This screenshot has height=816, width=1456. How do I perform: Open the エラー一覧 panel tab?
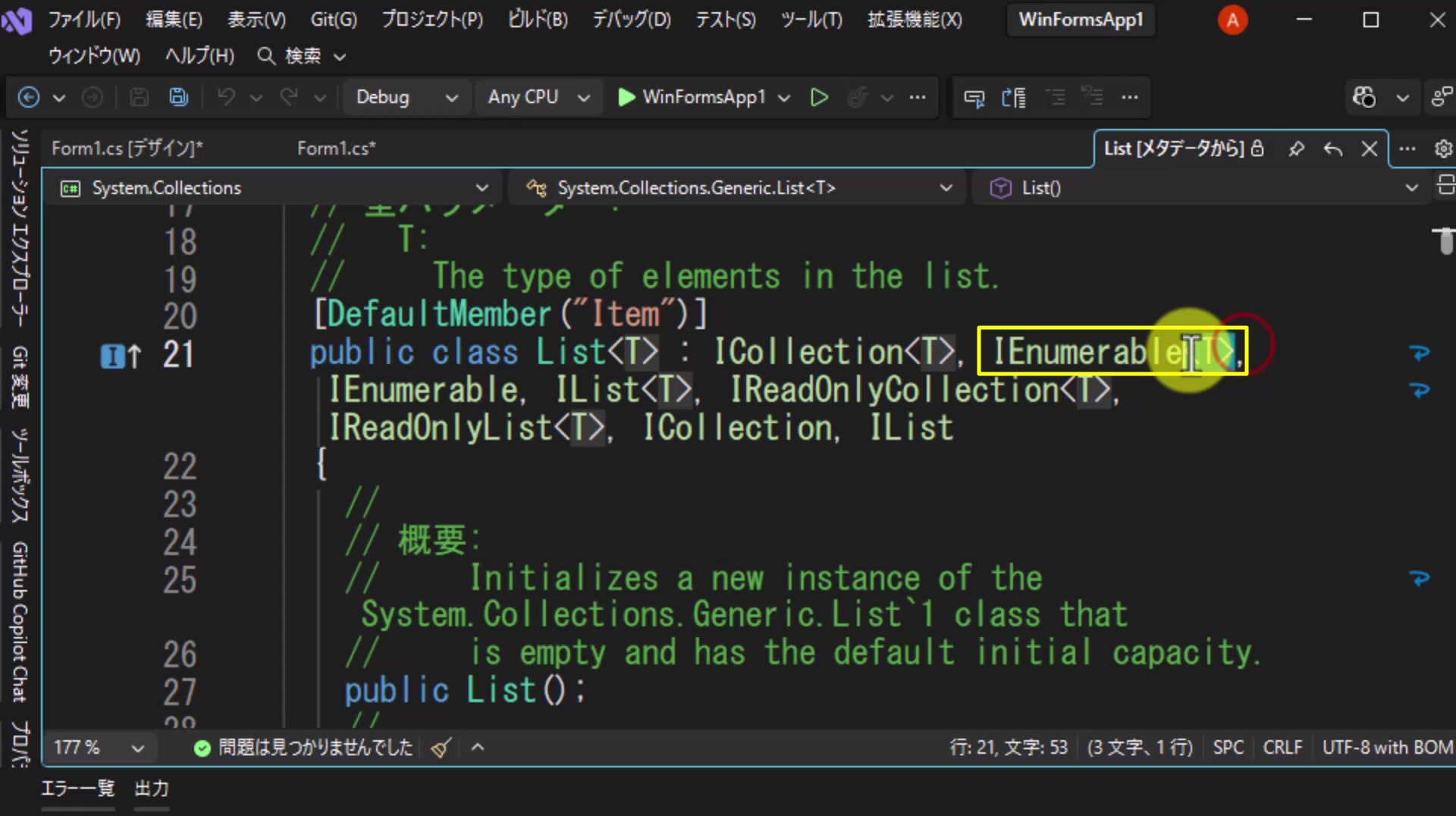click(x=77, y=789)
